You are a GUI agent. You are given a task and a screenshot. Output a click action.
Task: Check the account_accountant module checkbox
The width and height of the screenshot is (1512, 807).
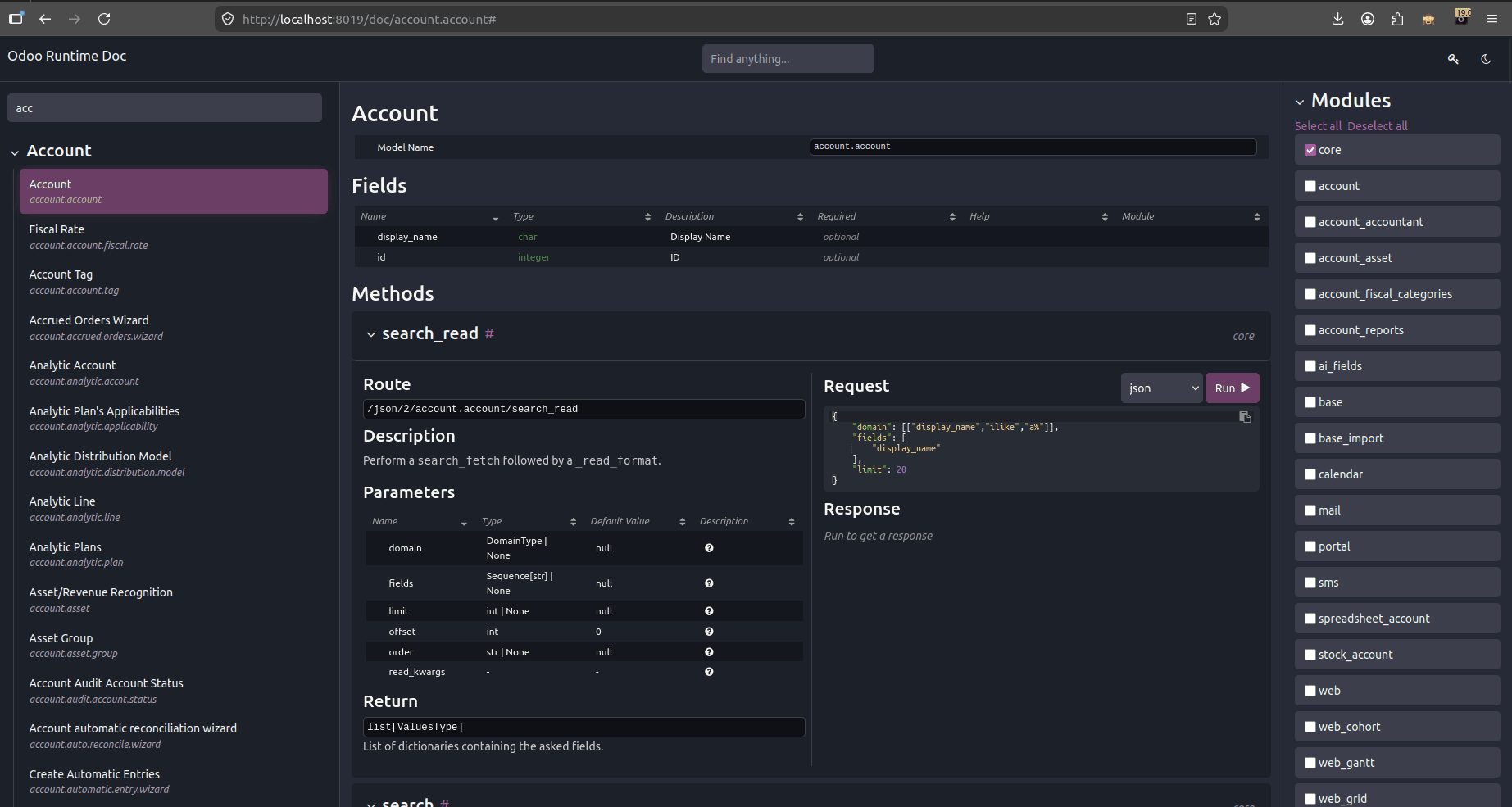point(1310,222)
